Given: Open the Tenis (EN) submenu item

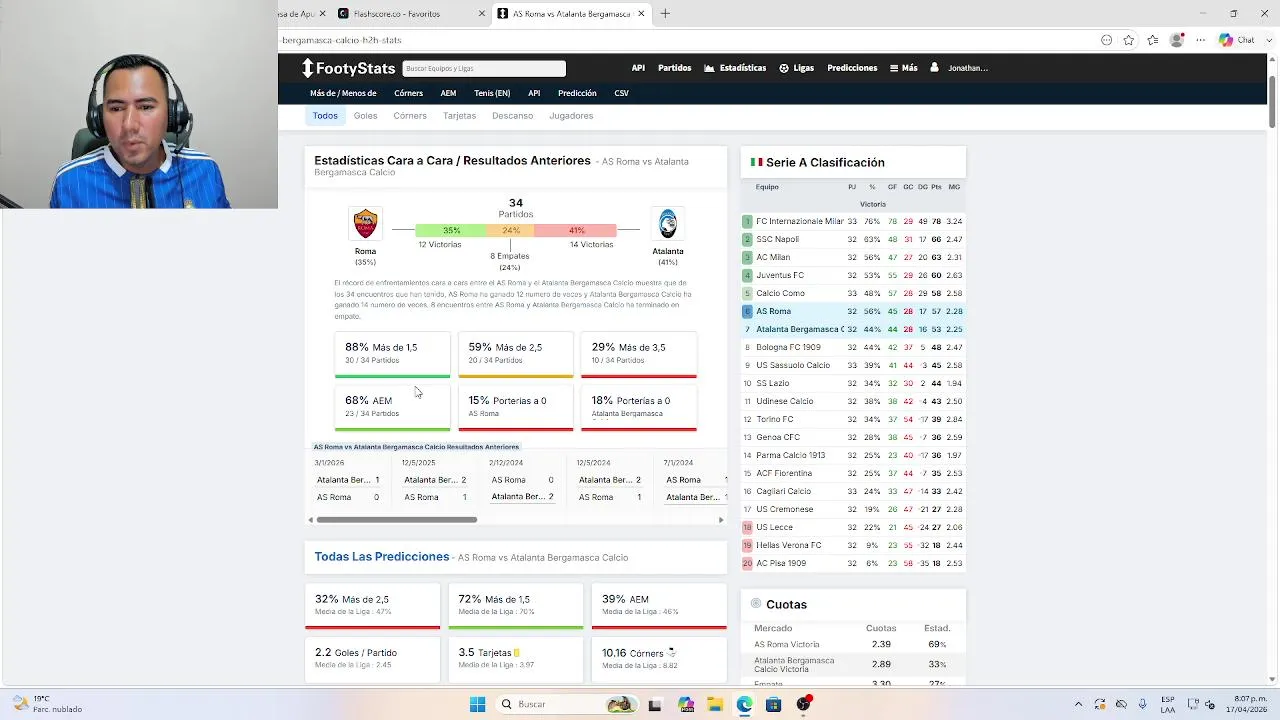Looking at the screenshot, I should pyautogui.click(x=492, y=93).
